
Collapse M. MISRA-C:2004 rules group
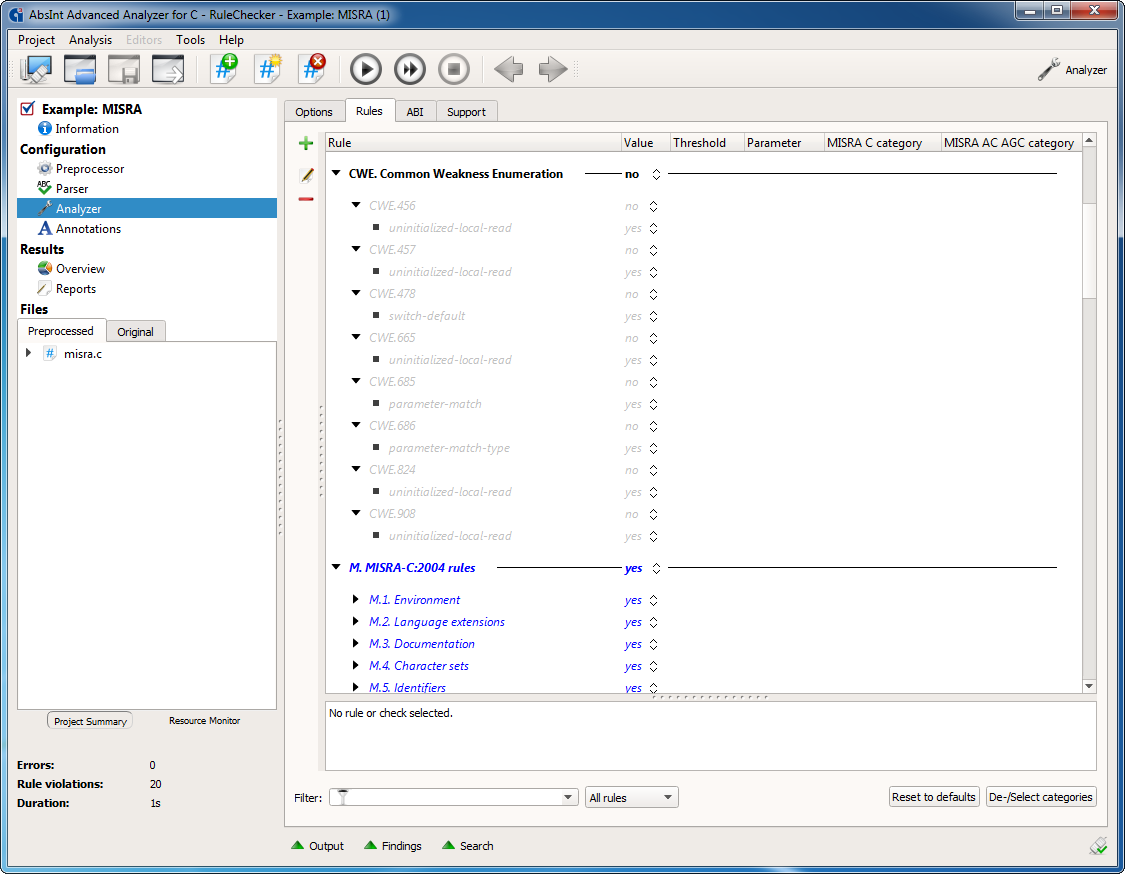click(x=336, y=567)
